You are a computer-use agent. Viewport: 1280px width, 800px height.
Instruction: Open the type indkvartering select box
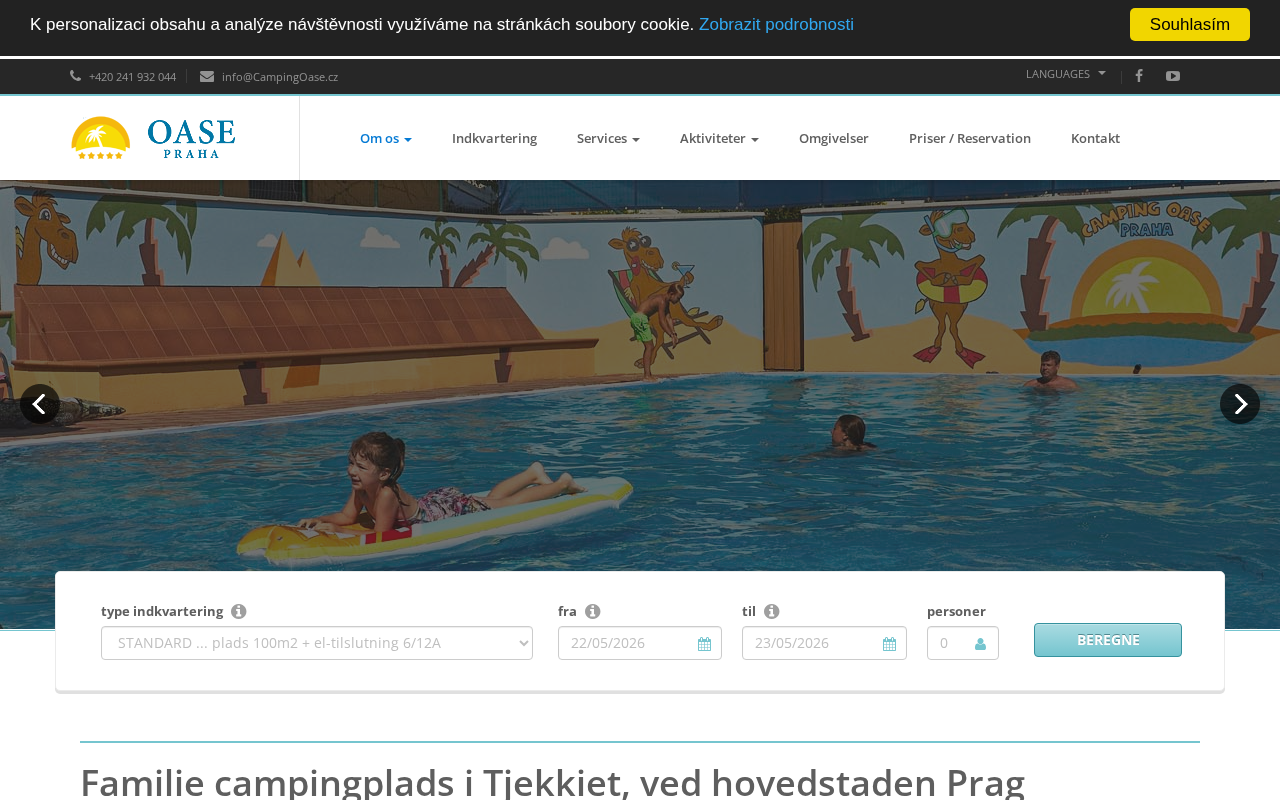point(317,643)
